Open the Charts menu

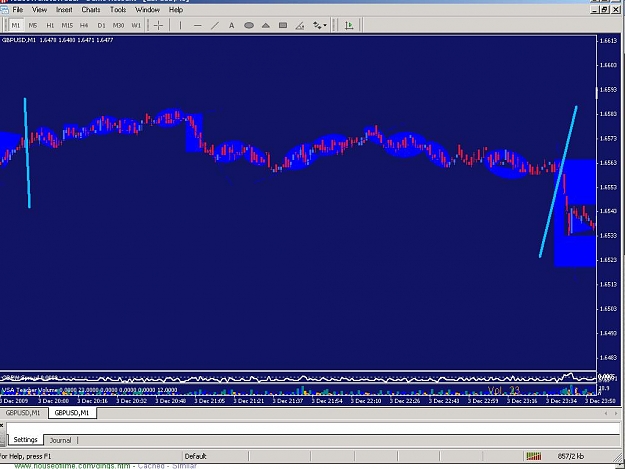[x=91, y=10]
